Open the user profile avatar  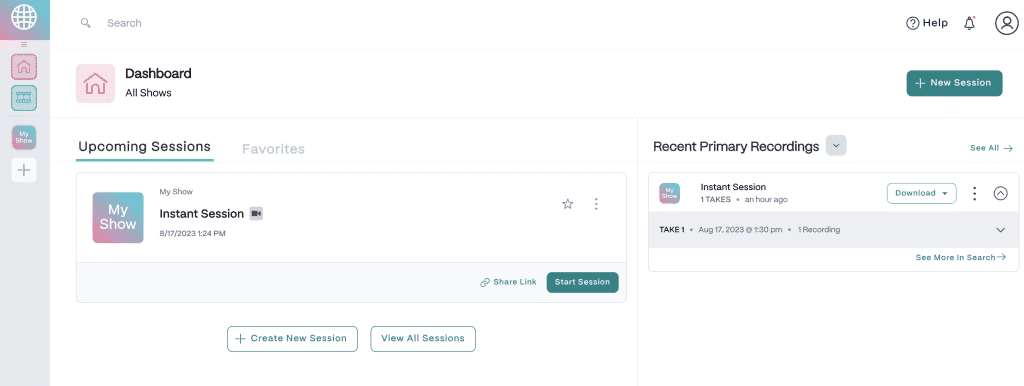click(x=1006, y=23)
